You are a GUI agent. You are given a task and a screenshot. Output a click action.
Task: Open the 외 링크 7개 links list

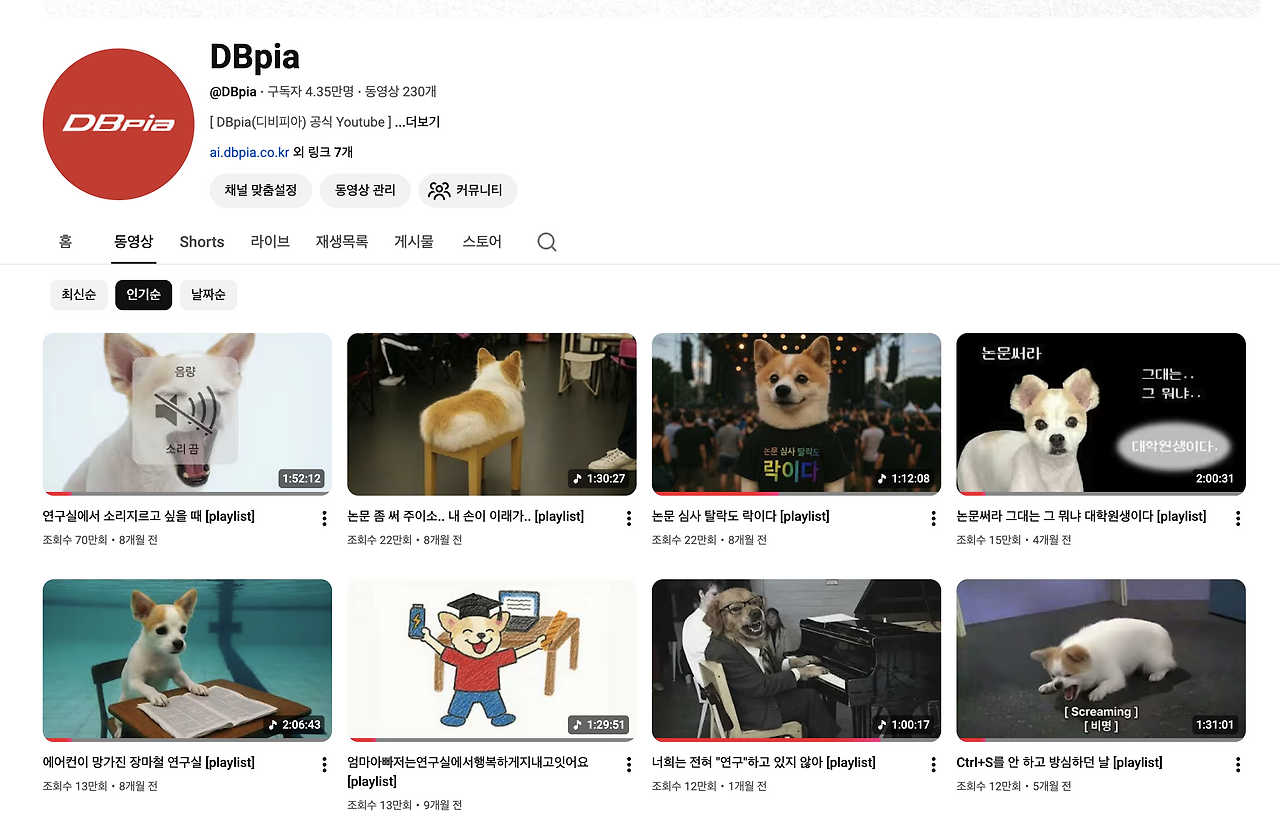click(323, 153)
